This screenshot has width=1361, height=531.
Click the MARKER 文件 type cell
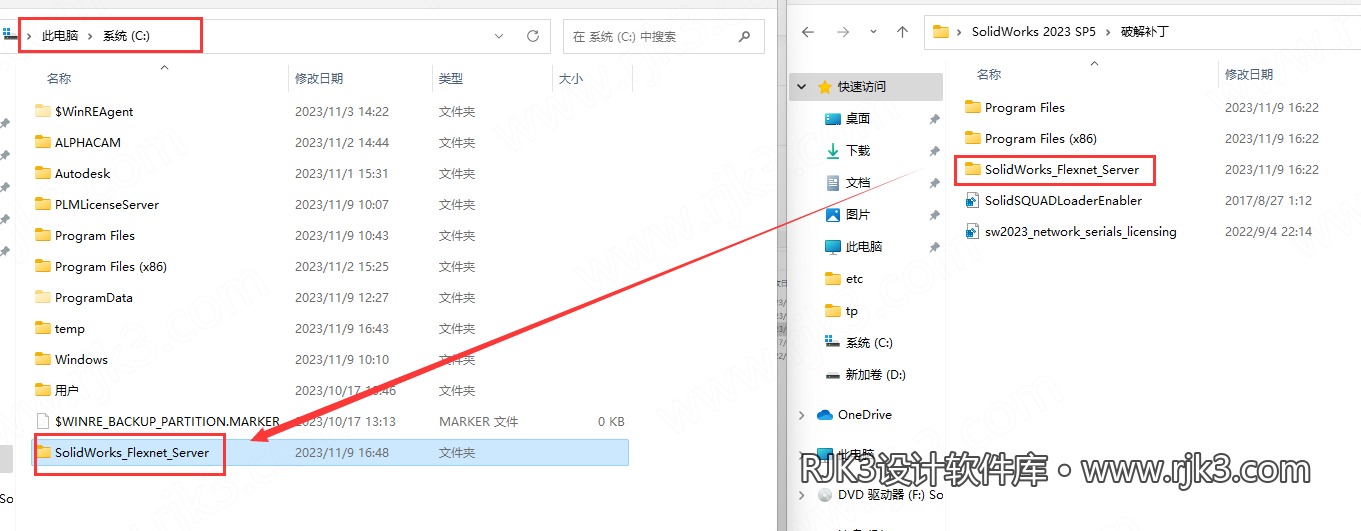coord(478,422)
